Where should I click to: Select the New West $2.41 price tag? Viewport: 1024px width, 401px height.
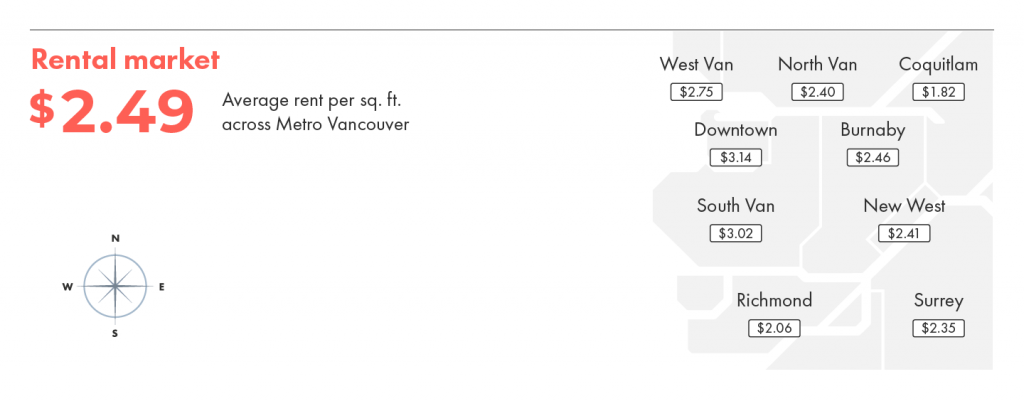click(x=904, y=233)
